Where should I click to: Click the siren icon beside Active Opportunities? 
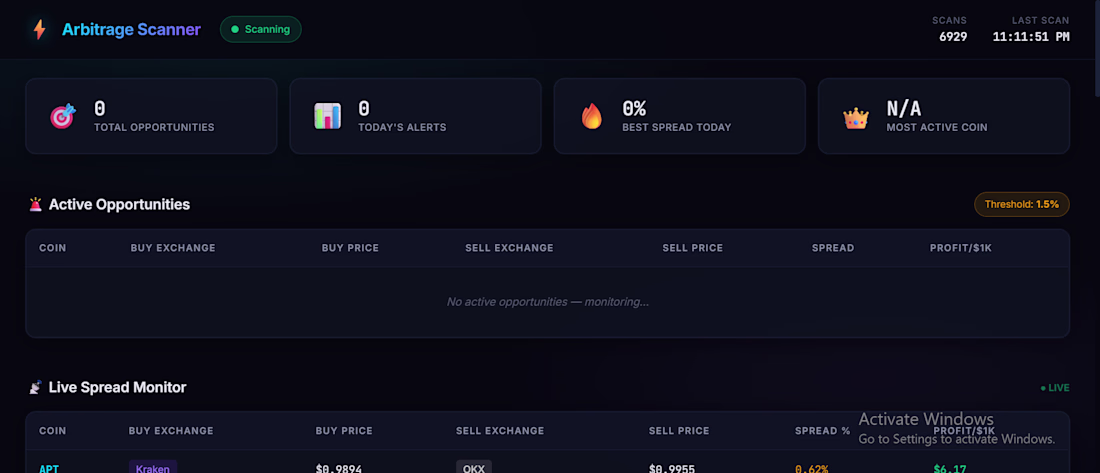coord(36,204)
